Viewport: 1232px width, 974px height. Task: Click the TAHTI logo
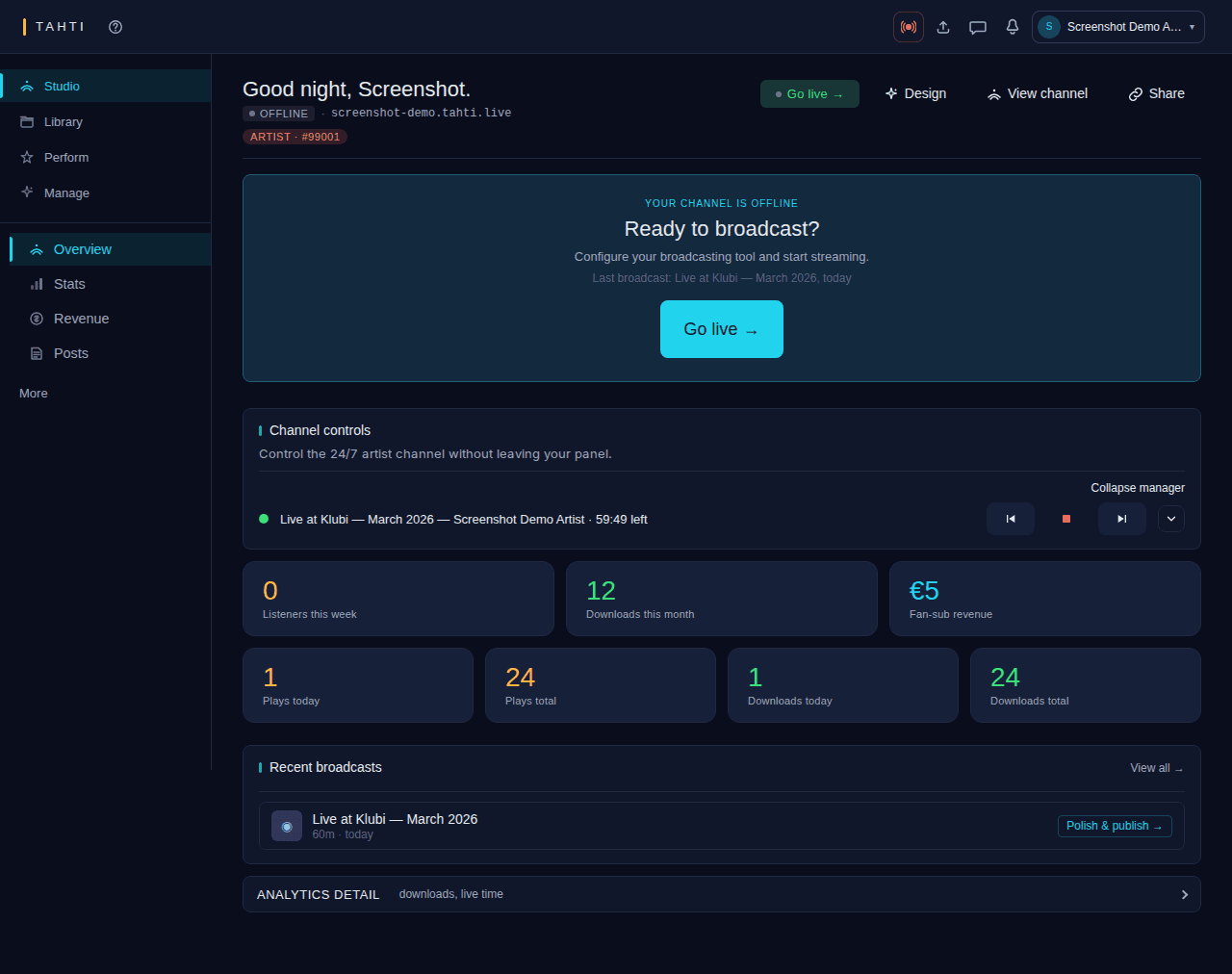pyautogui.click(x=55, y=27)
